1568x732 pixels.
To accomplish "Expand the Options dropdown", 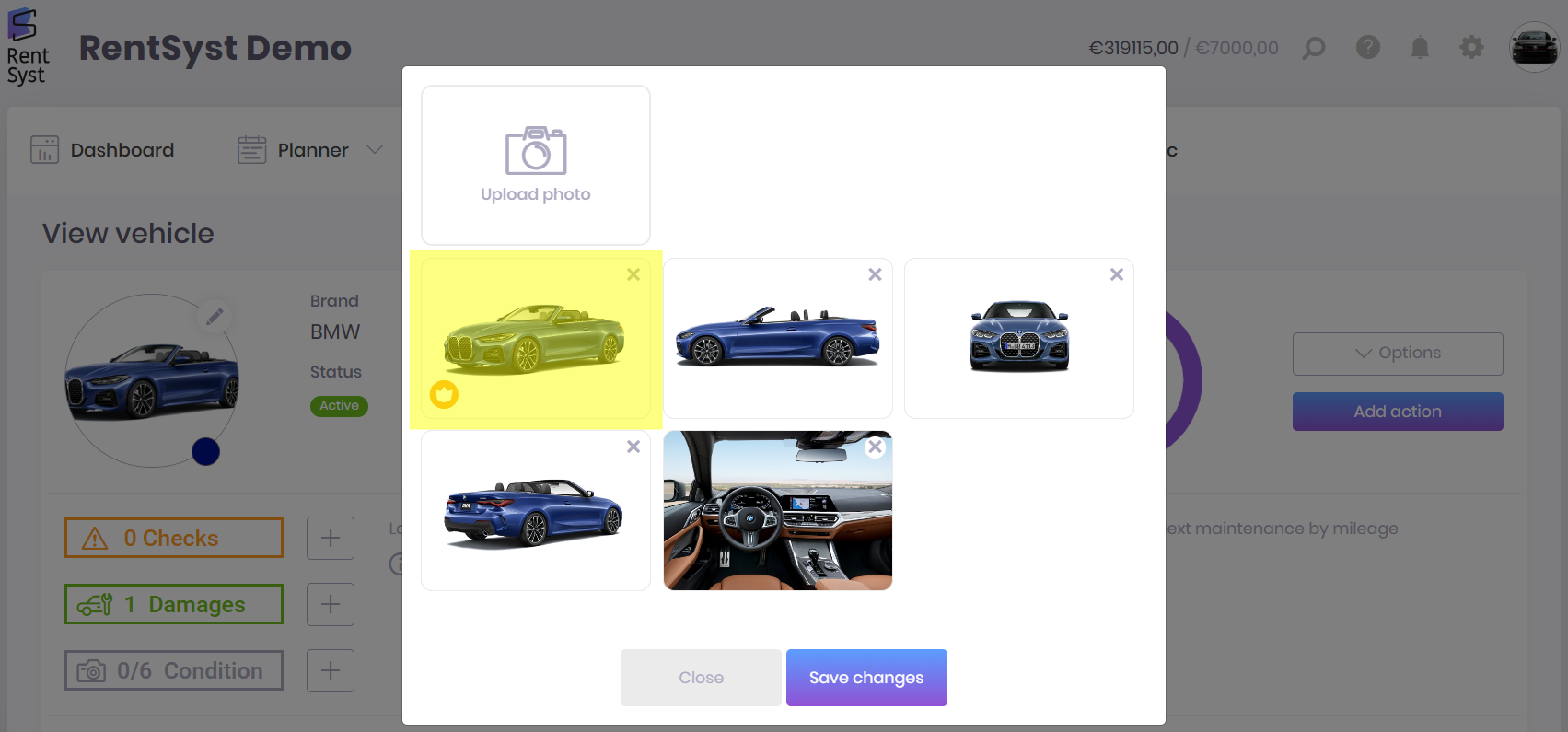I will point(1397,354).
